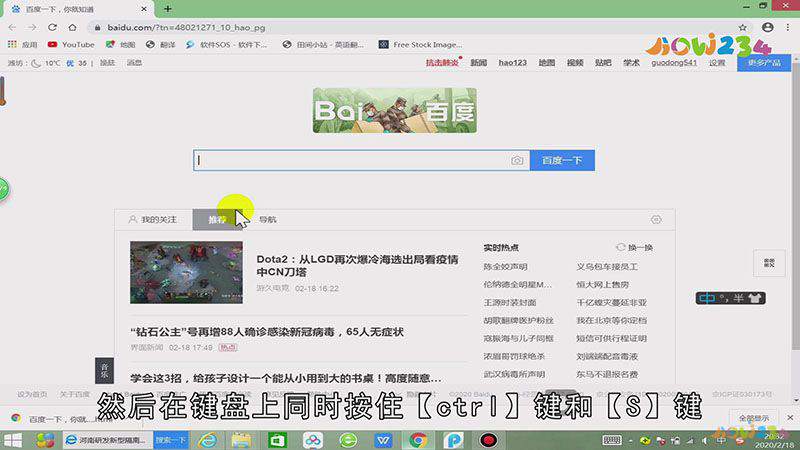This screenshot has height=450, width=800.
Task: Open the Dota2：从LGD headline
Action: point(357,265)
